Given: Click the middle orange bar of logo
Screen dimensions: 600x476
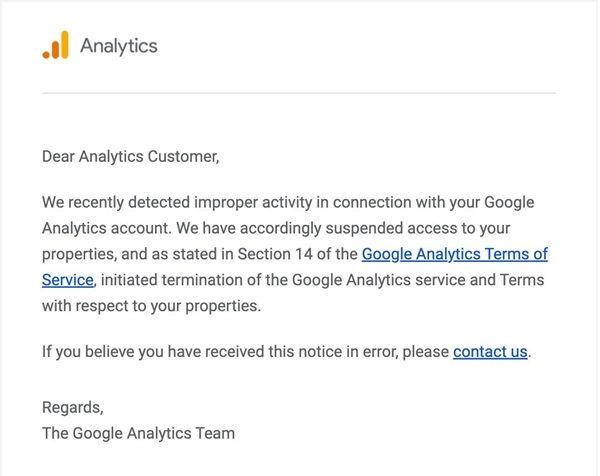Looking at the screenshot, I should point(55,49).
